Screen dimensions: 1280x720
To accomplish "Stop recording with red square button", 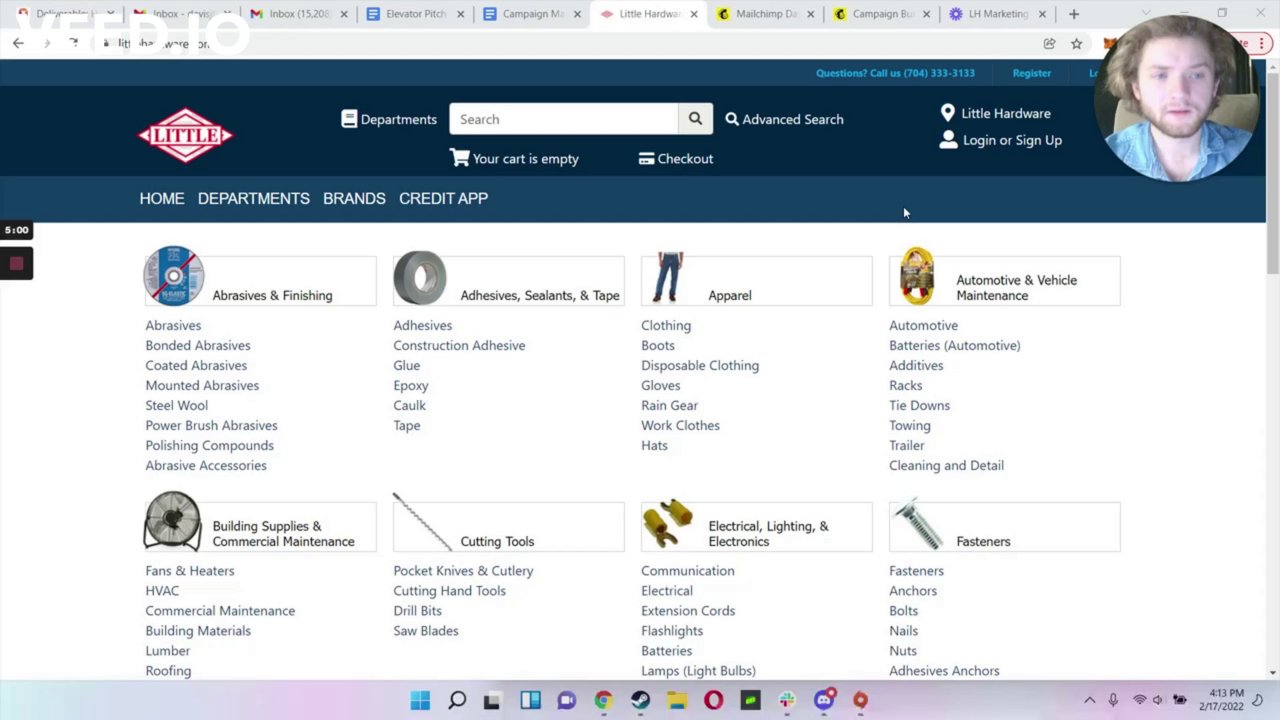I will [16, 264].
